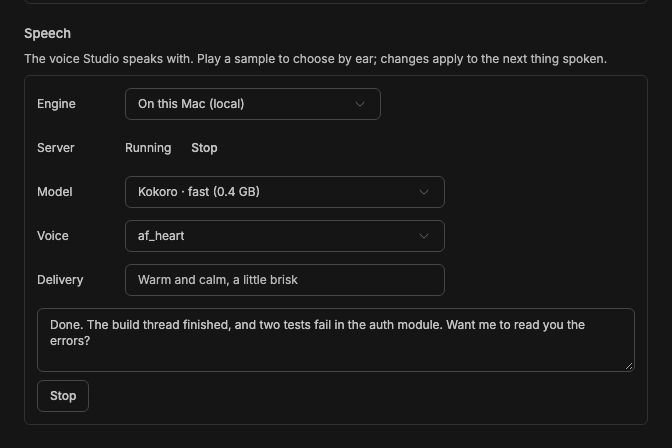
Task: Click the voice Studio description text
Action: click(x=315, y=59)
